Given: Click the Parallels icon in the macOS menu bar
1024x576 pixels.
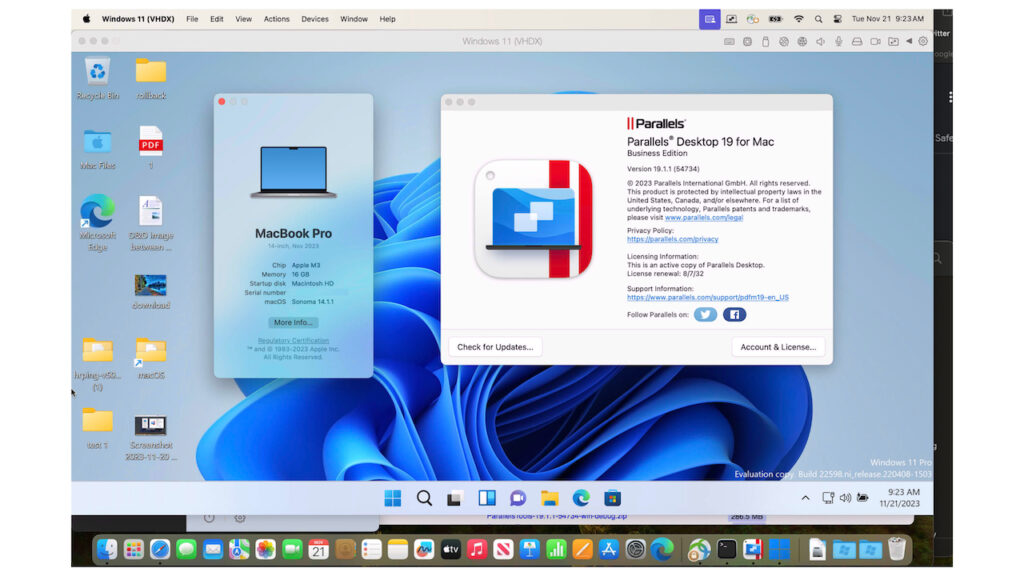Looking at the screenshot, I should pos(710,18).
